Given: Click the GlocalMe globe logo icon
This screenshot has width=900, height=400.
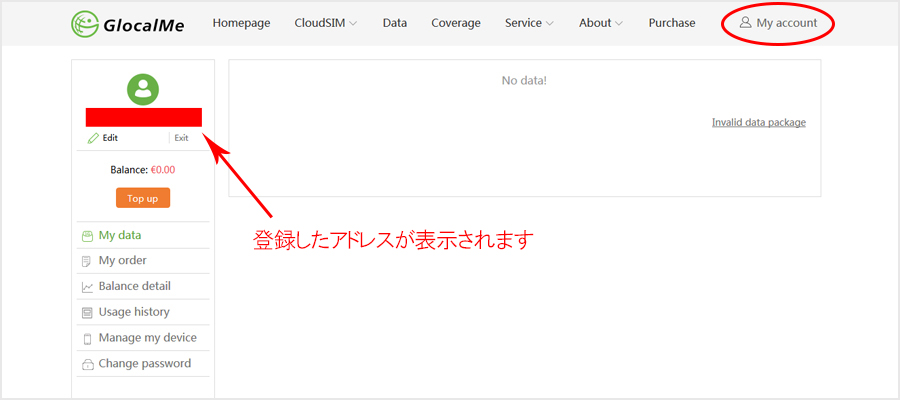Looking at the screenshot, I should [x=84, y=23].
